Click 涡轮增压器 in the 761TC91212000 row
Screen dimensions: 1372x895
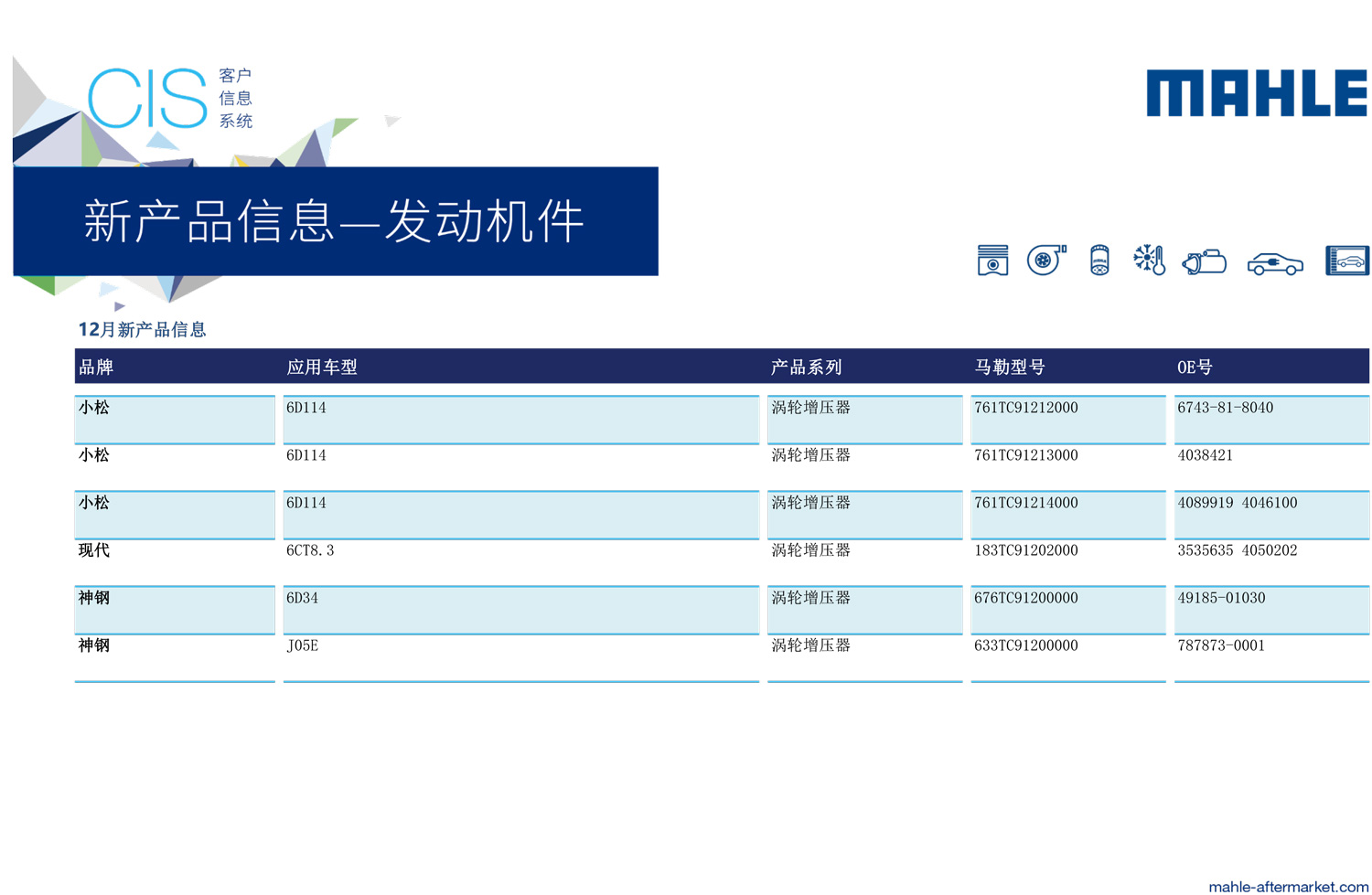811,408
